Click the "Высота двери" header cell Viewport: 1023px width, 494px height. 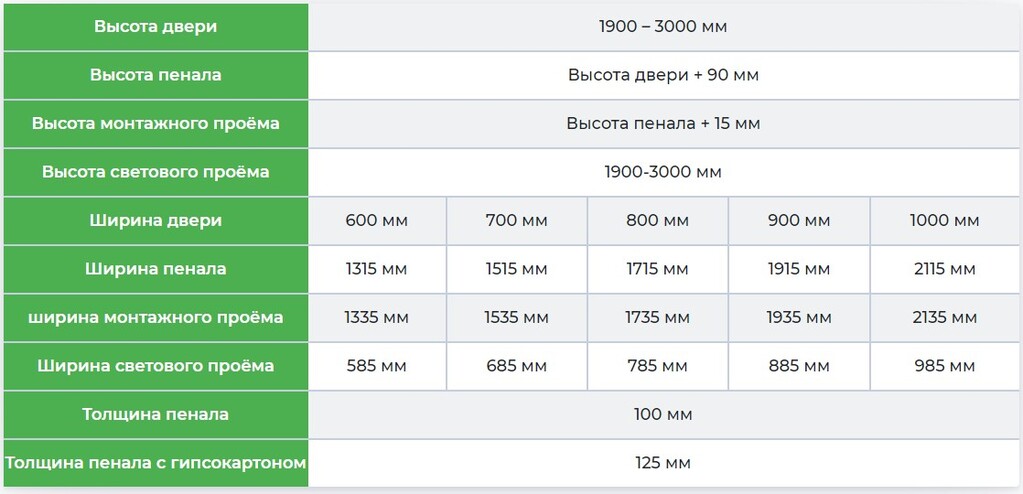[155, 26]
